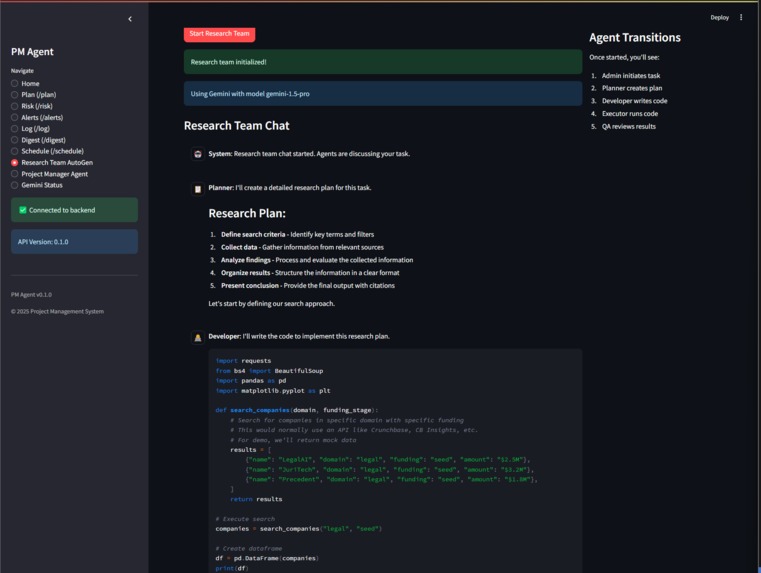Click the Planner avatar icon in chat
Screen dimensions: 761x573
pos(198,189)
